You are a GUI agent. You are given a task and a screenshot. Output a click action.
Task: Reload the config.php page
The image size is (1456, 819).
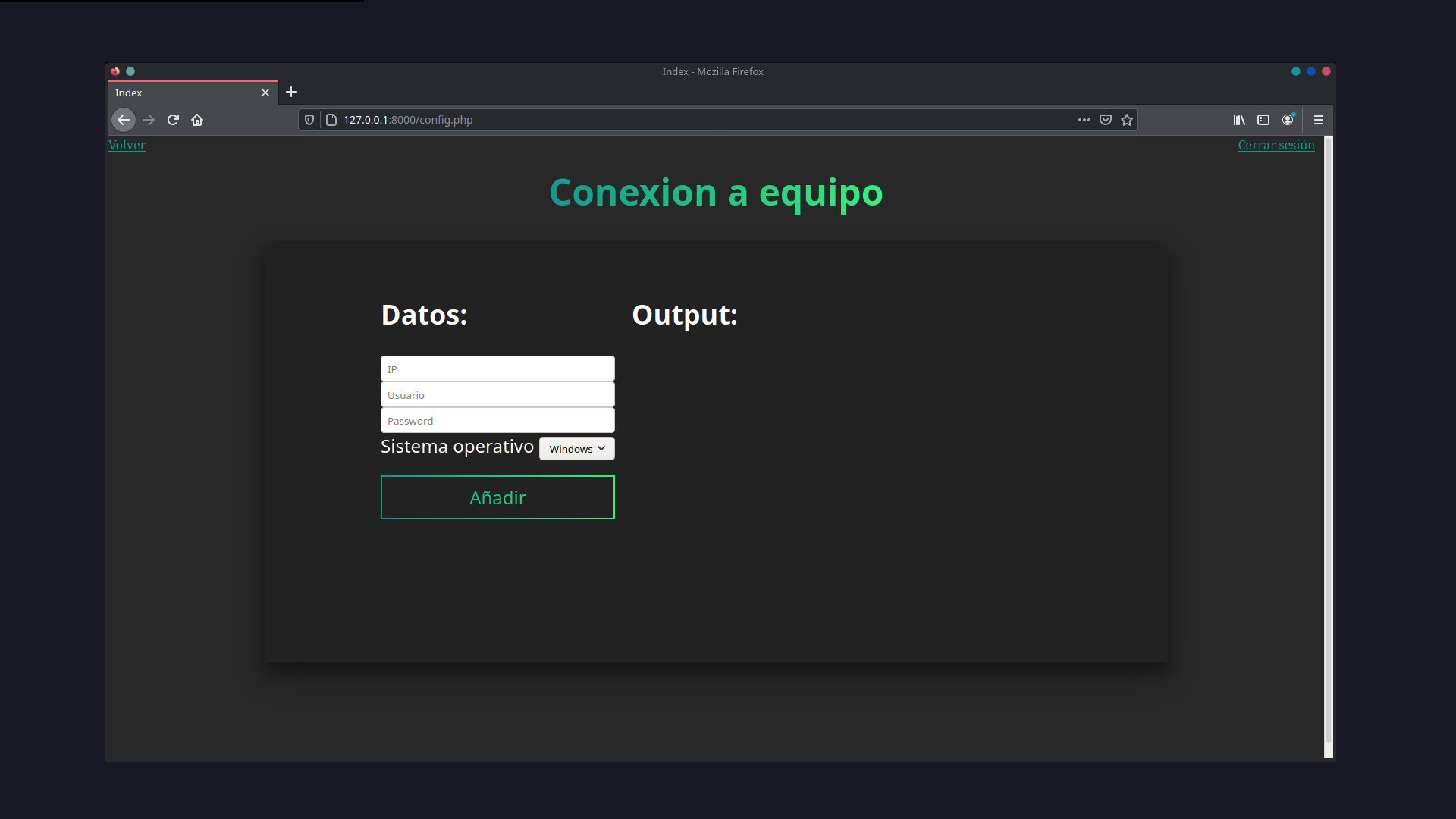[173, 120]
